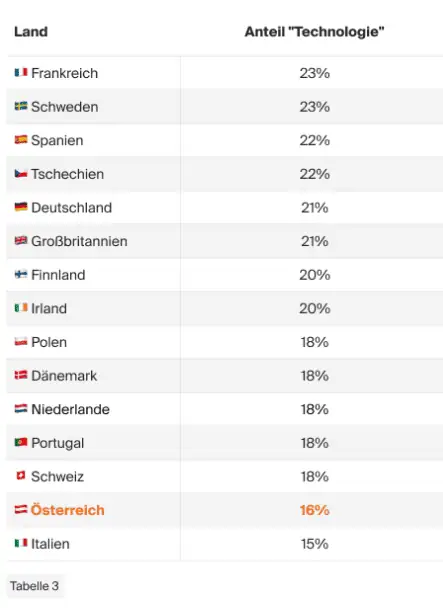Click the France flag icon
This screenshot has height=608, width=443.
21,73
